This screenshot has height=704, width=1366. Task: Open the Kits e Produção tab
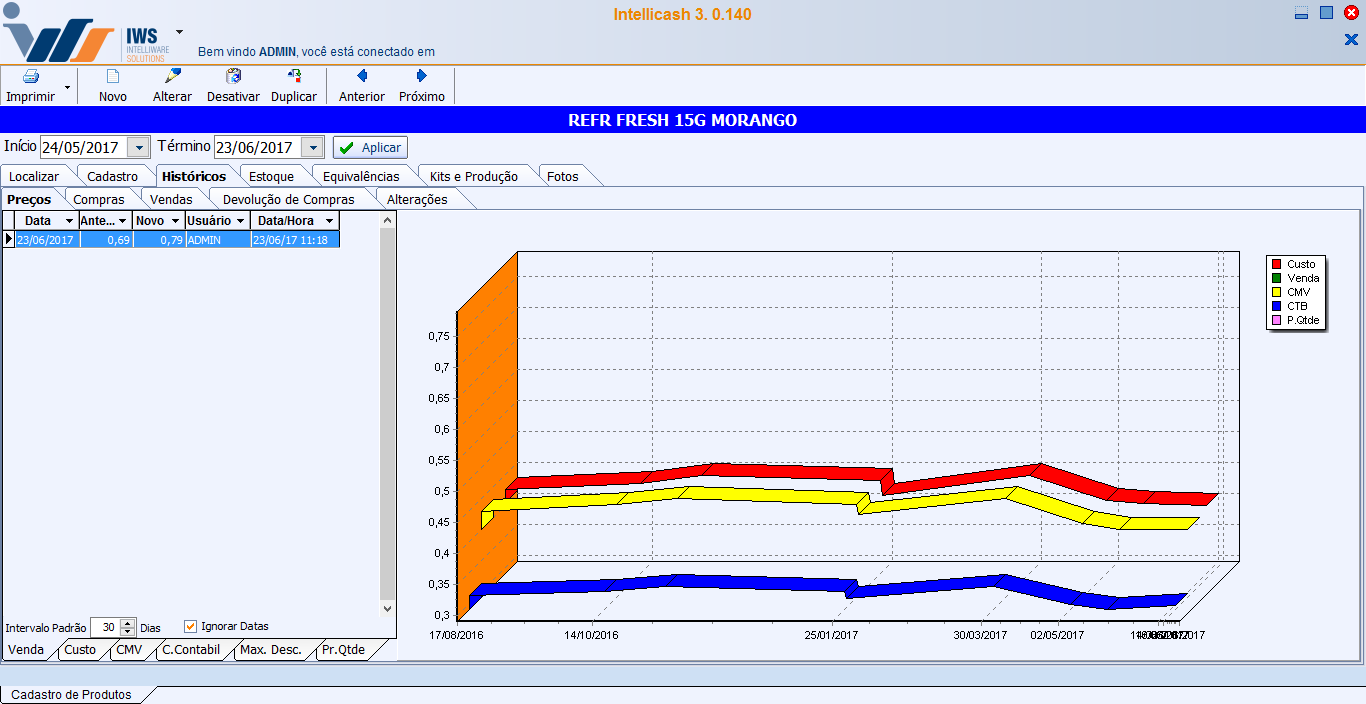pos(474,176)
